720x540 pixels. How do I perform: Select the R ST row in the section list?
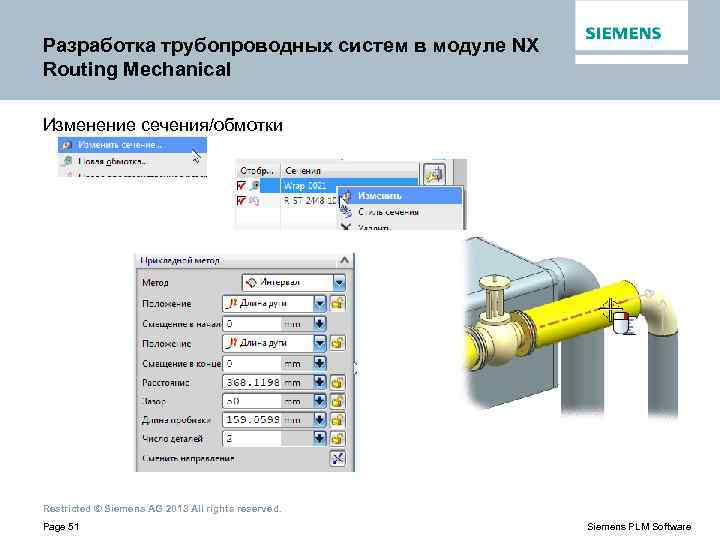310,201
